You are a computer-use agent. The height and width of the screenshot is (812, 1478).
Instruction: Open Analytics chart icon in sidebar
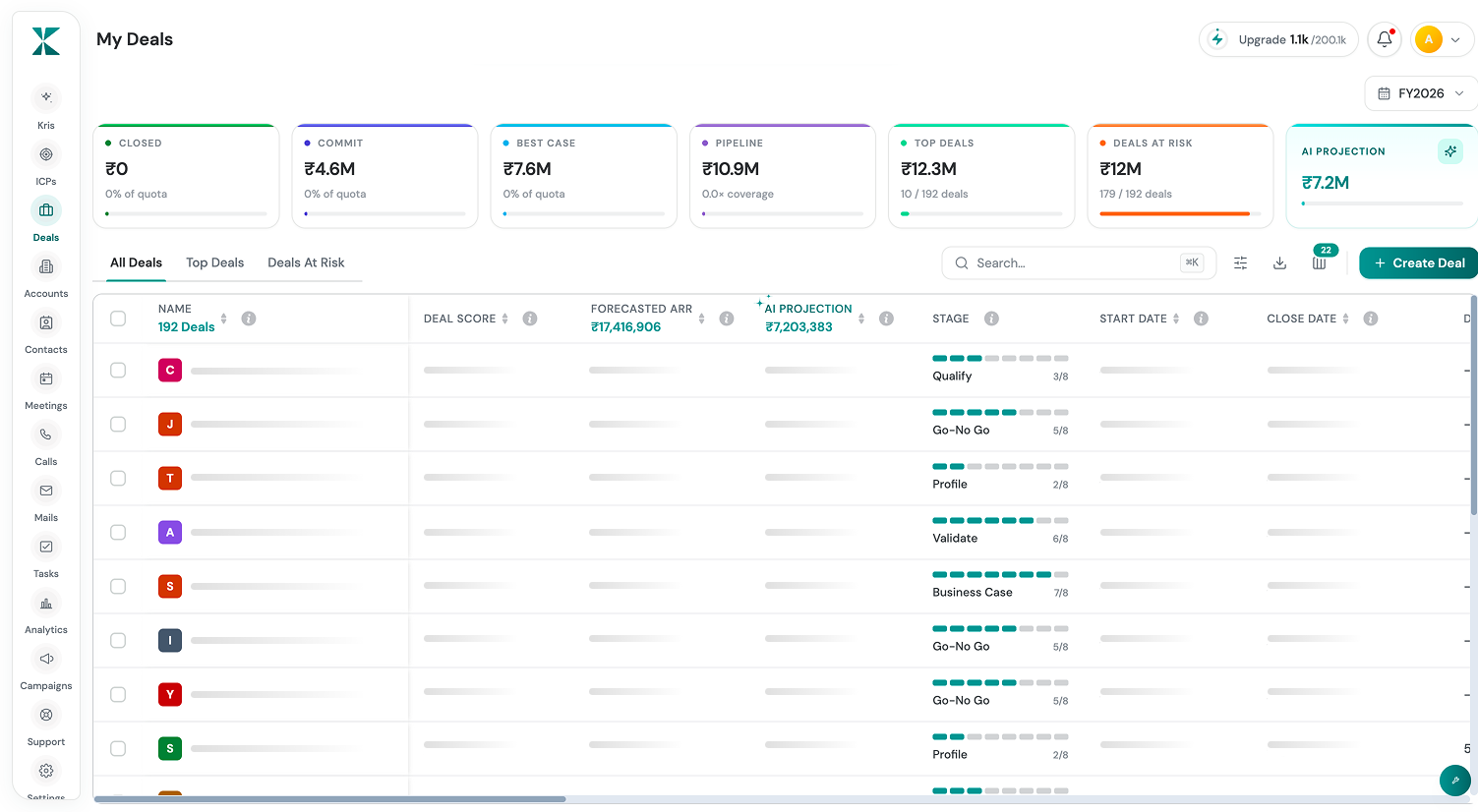(46, 603)
